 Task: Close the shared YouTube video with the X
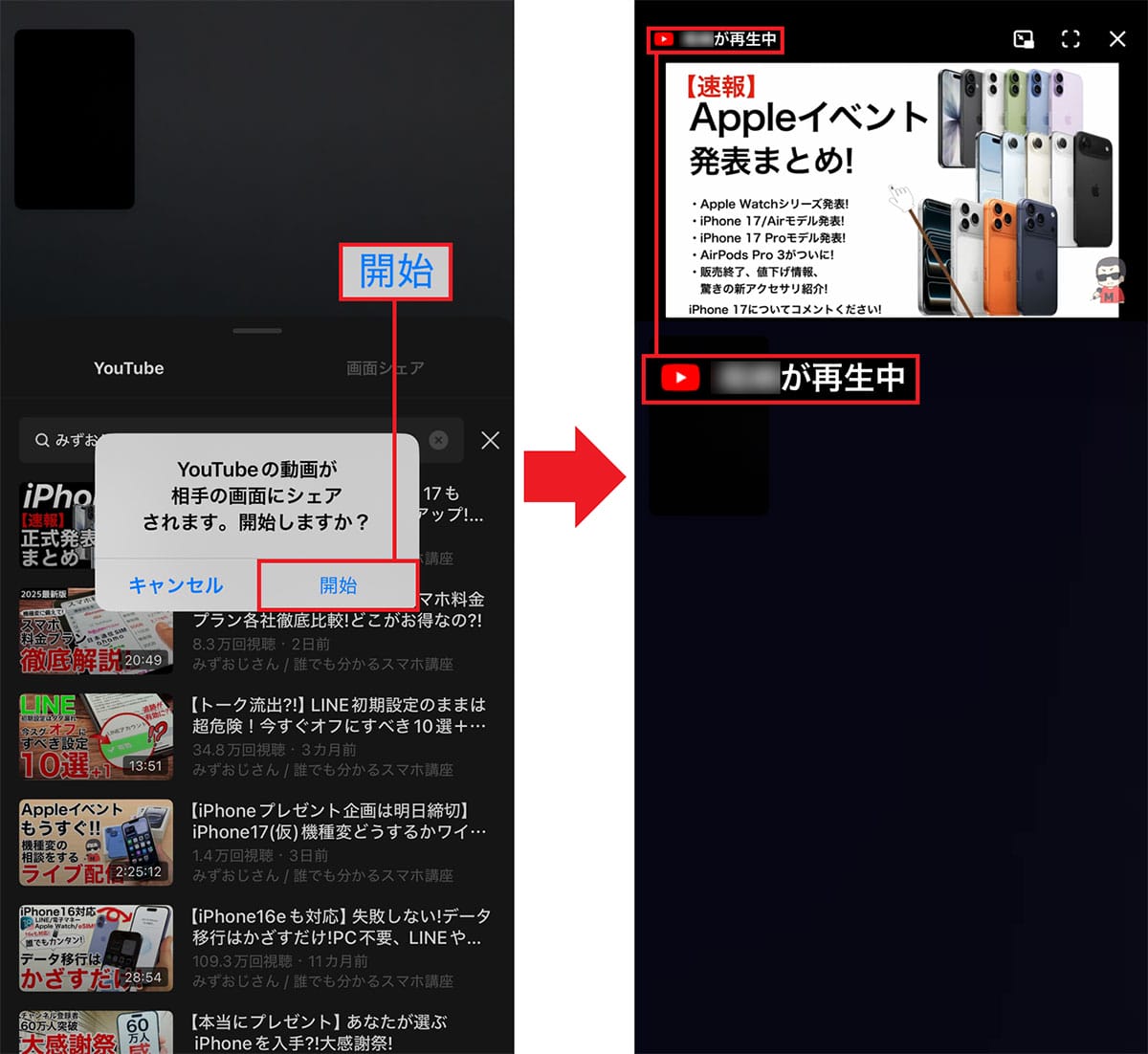(1116, 39)
